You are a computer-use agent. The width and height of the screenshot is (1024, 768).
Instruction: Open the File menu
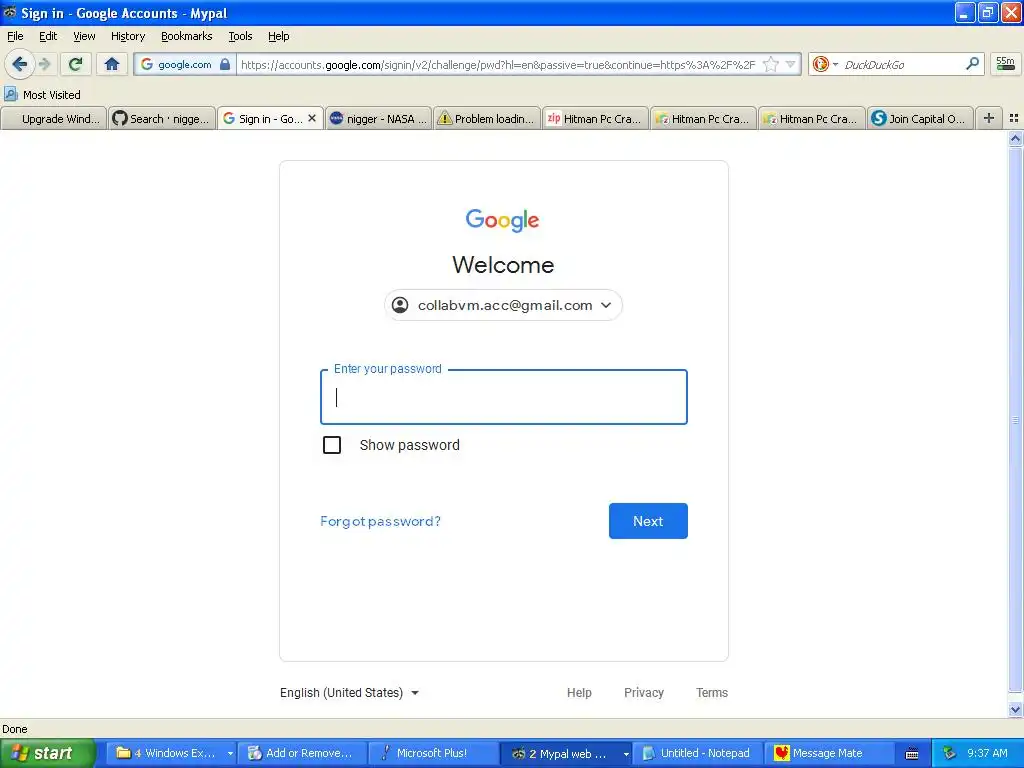pos(15,36)
